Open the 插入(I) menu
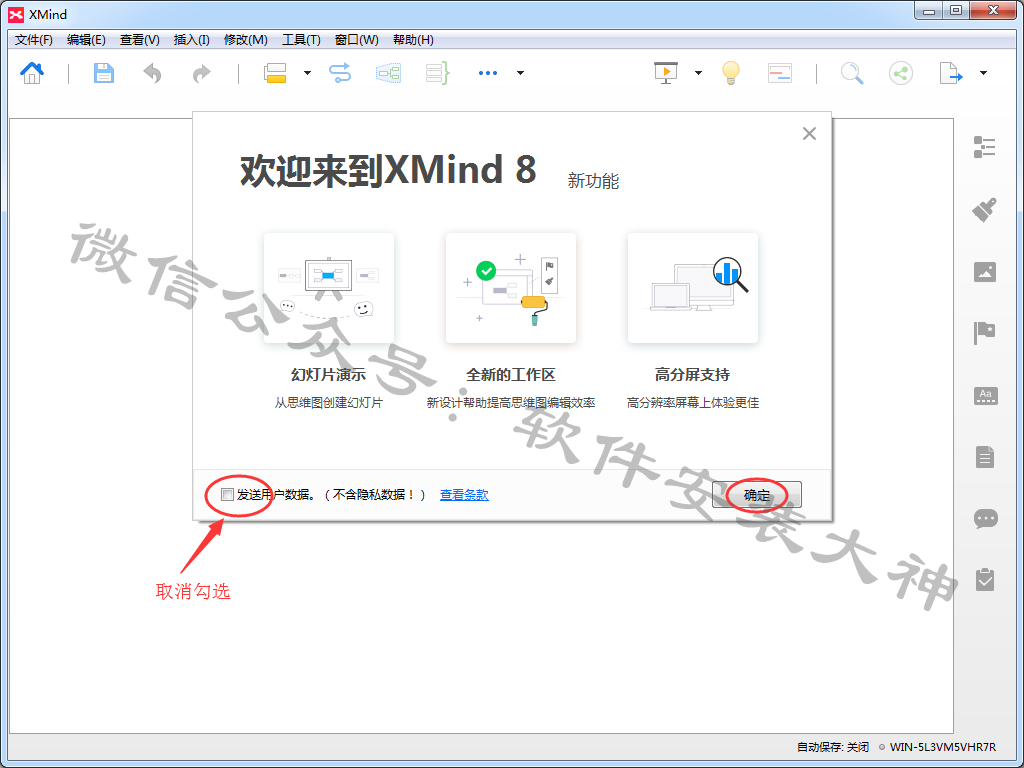The height and width of the screenshot is (768, 1024). (x=191, y=40)
